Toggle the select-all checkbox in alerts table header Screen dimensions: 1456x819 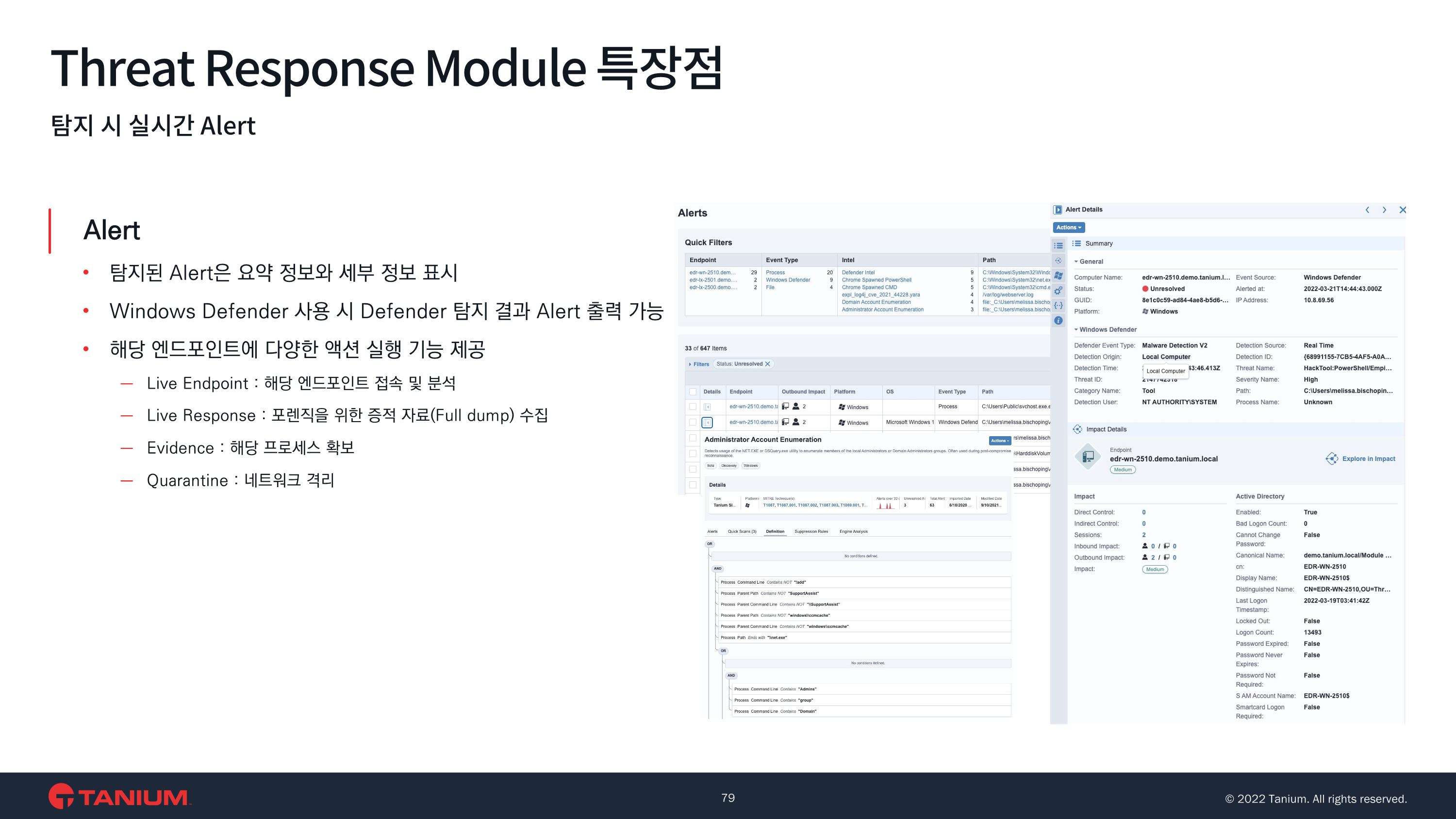tap(693, 392)
